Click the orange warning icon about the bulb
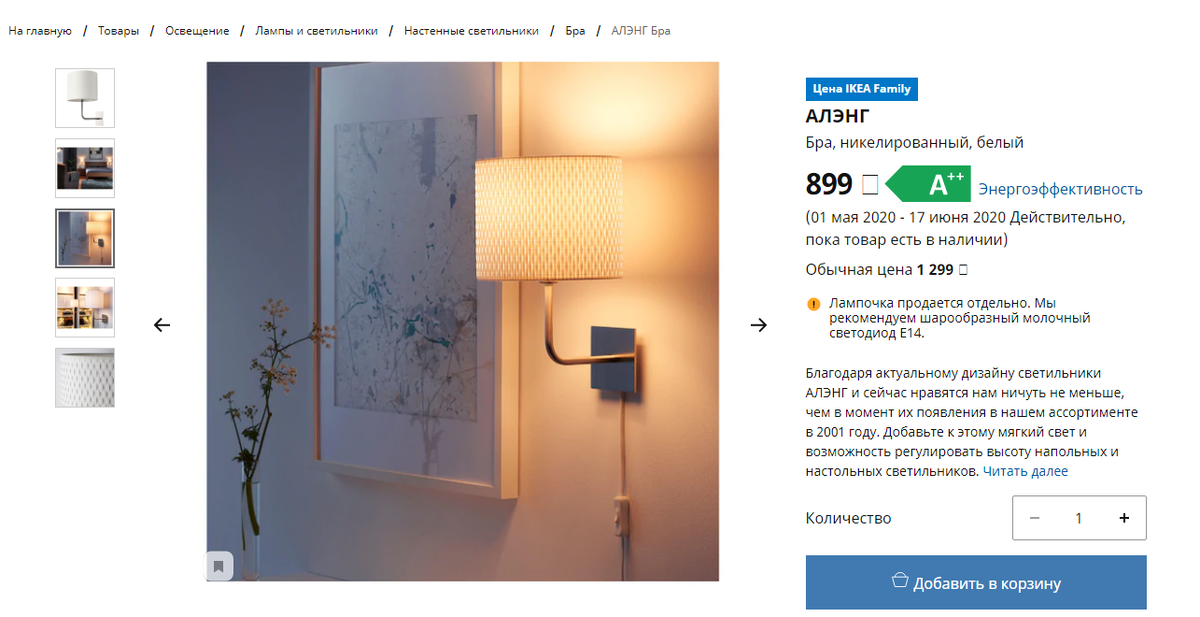The width and height of the screenshot is (1200, 617). point(813,304)
